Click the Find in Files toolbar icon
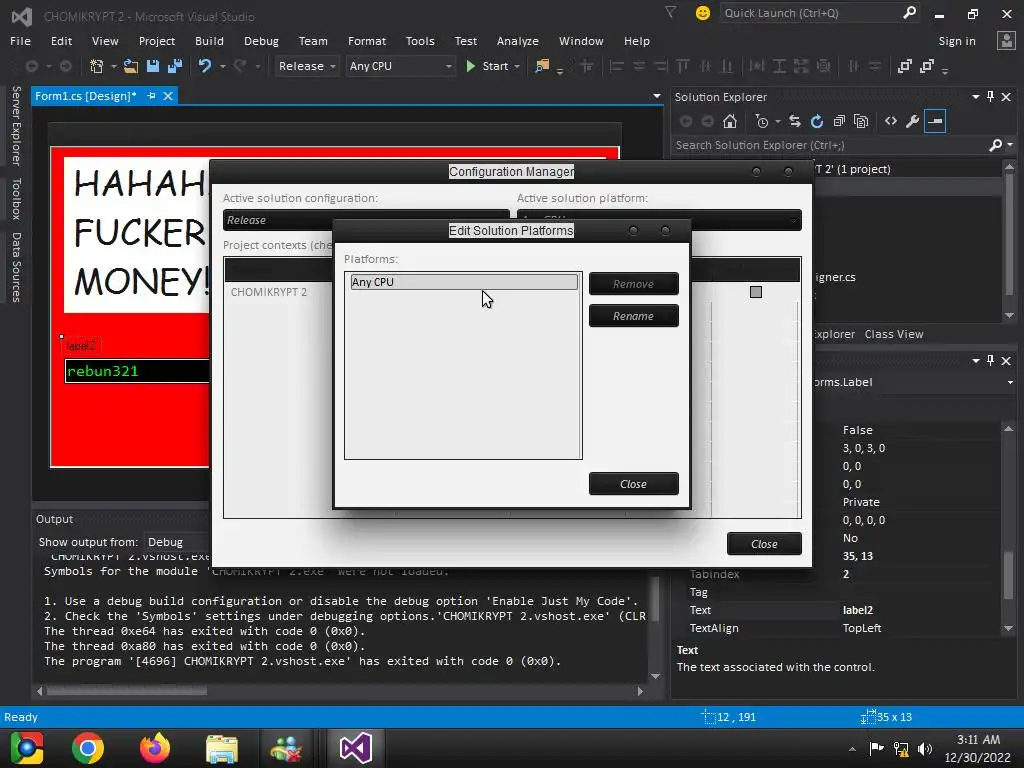 pos(542,66)
